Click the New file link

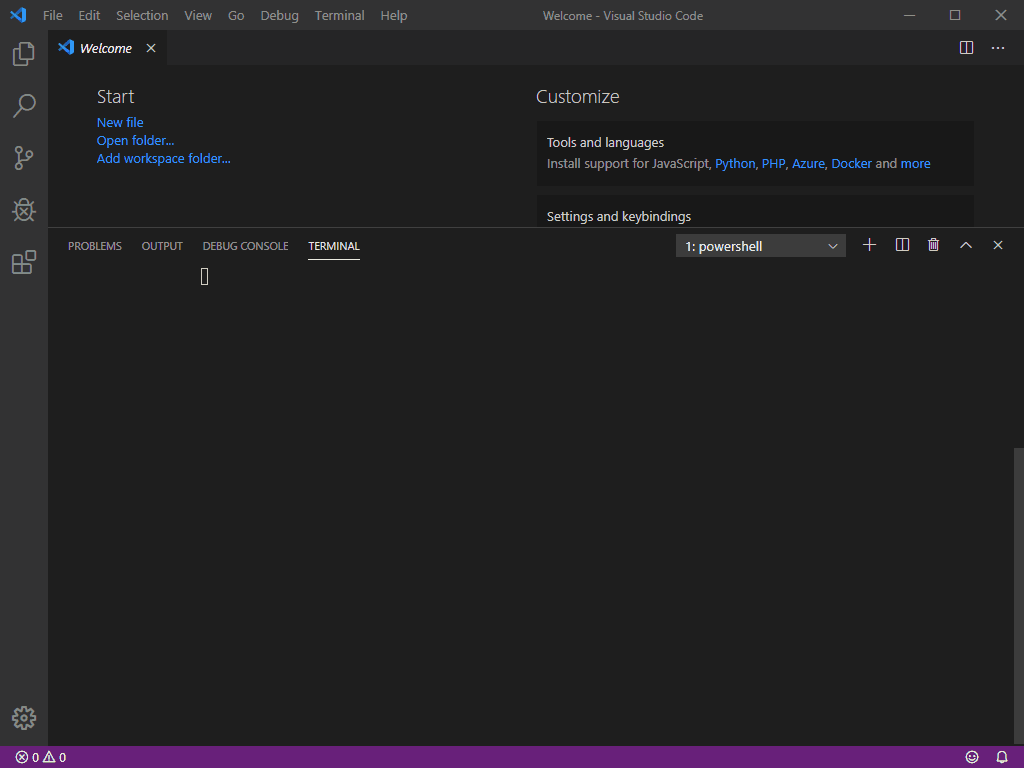tap(120, 123)
